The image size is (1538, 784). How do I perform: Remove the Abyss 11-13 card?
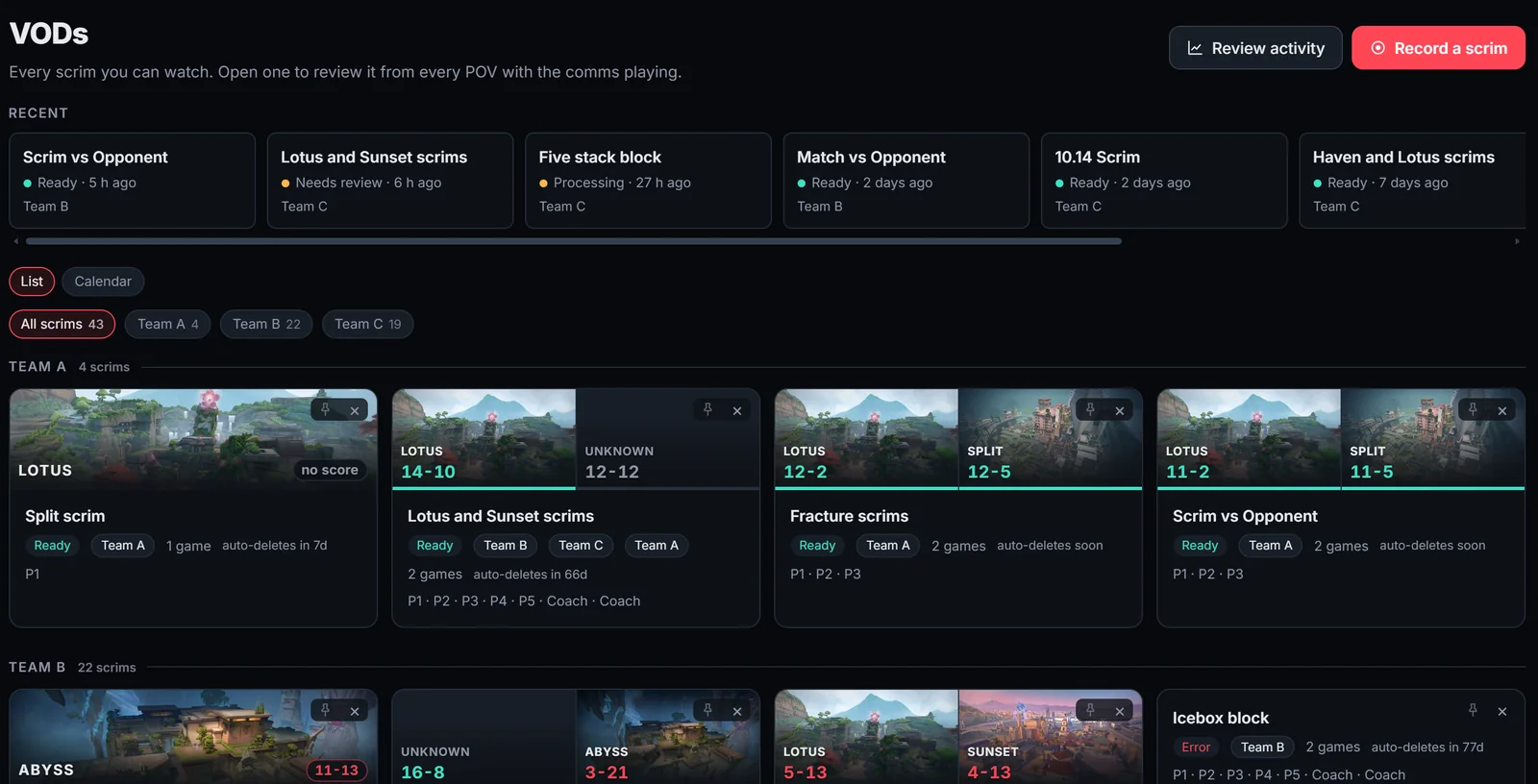coord(355,711)
